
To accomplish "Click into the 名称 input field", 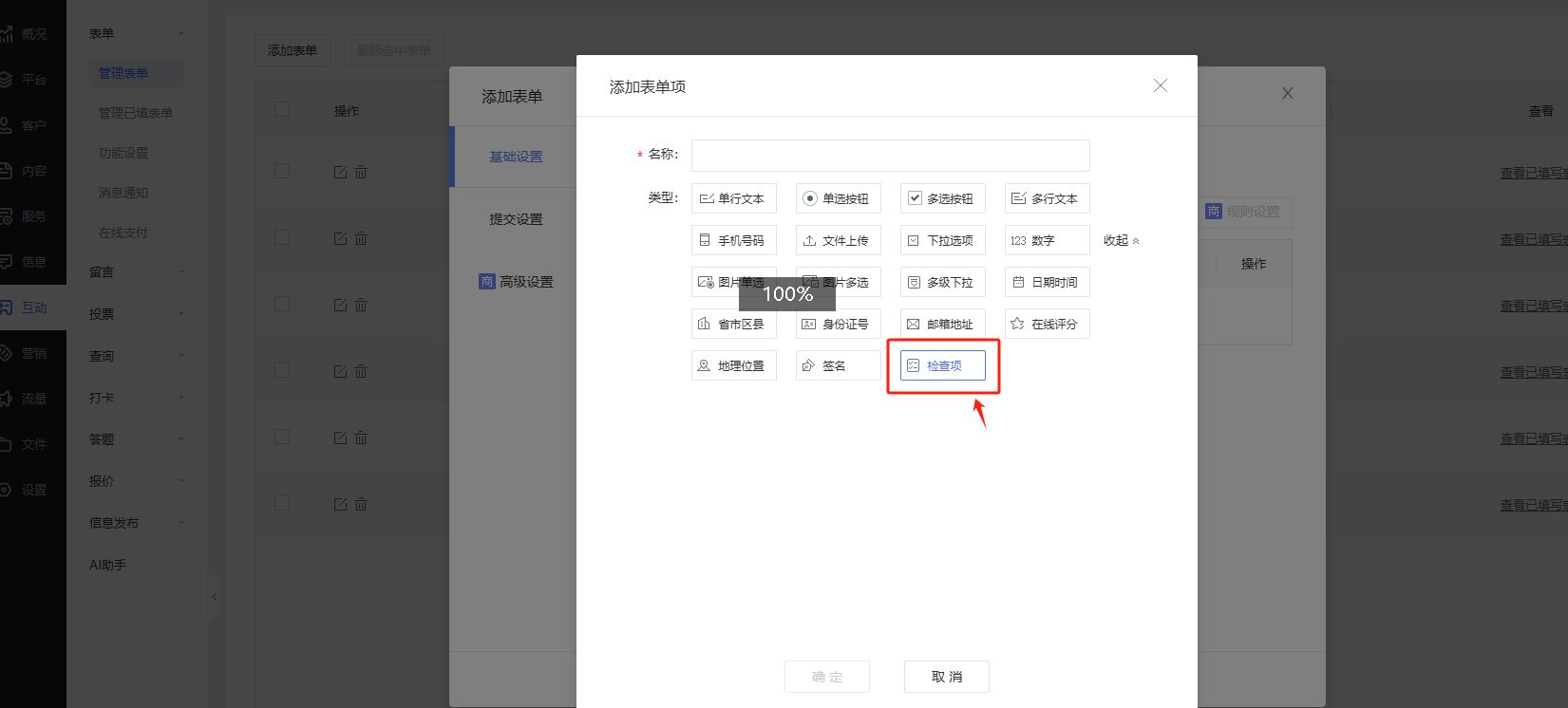I will click(x=890, y=156).
